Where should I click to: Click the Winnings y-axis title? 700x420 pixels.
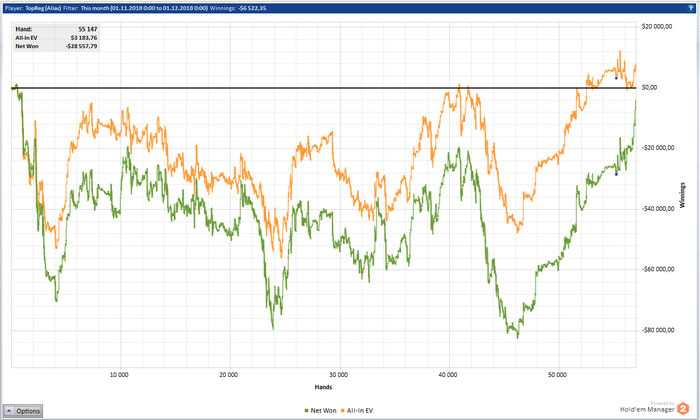click(x=682, y=195)
